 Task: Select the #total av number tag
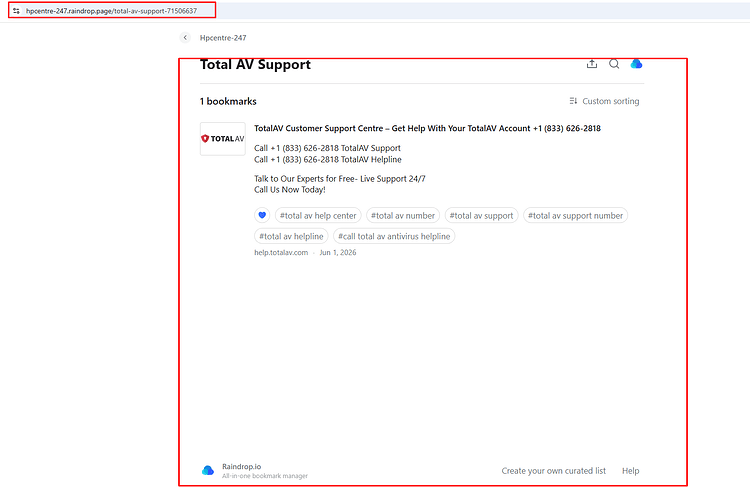click(403, 215)
